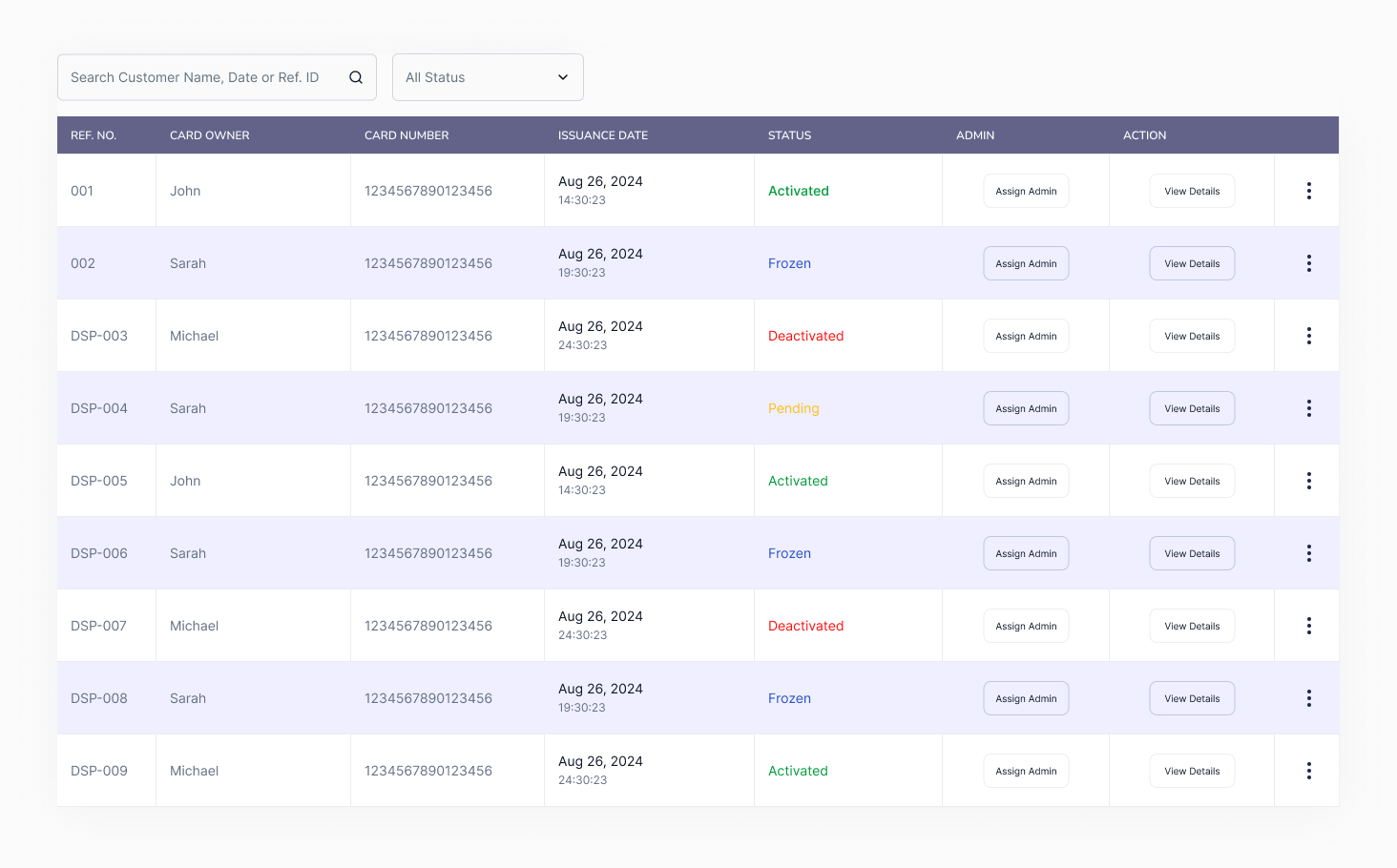The image size is (1397, 868).
Task: View details in DSP-006 row
Action: click(1192, 553)
